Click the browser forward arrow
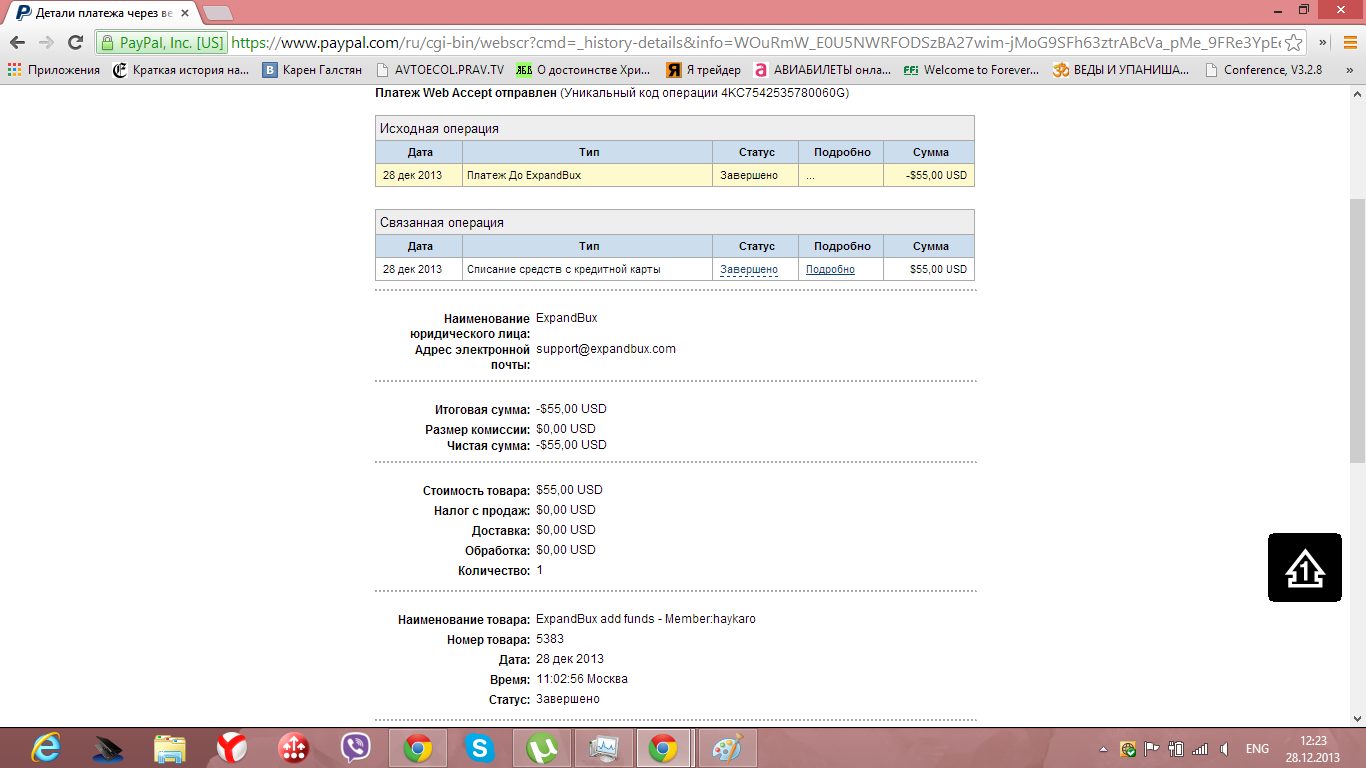The image size is (1366, 768). coord(46,42)
